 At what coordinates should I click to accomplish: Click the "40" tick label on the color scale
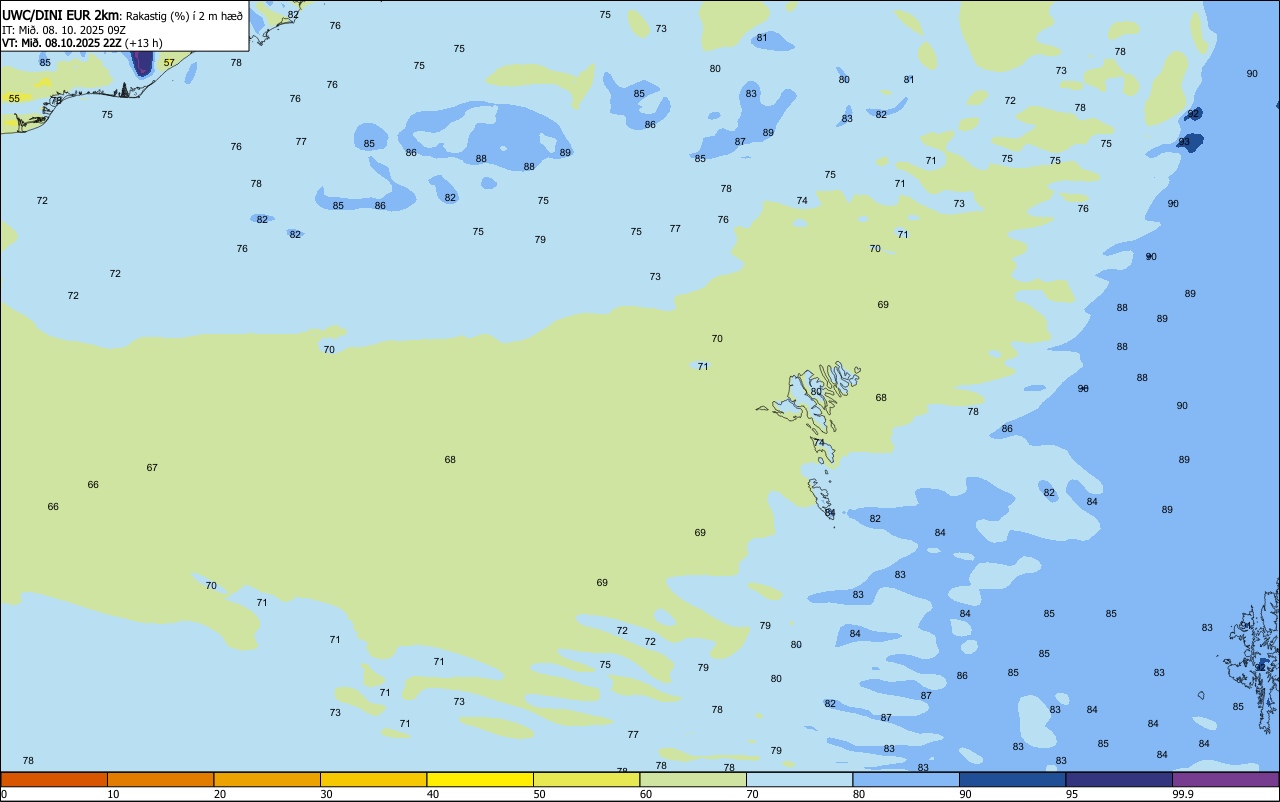(433, 794)
